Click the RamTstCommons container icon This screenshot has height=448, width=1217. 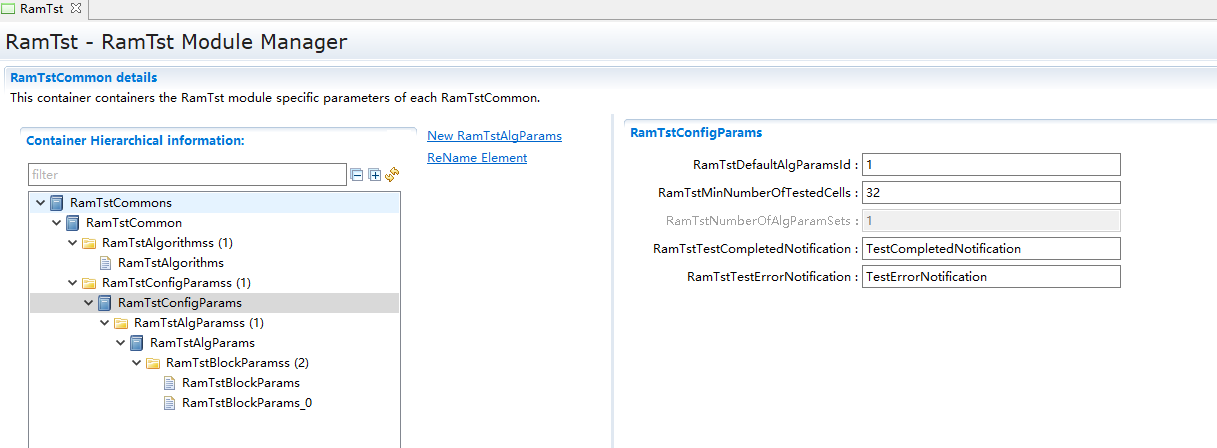point(57,203)
